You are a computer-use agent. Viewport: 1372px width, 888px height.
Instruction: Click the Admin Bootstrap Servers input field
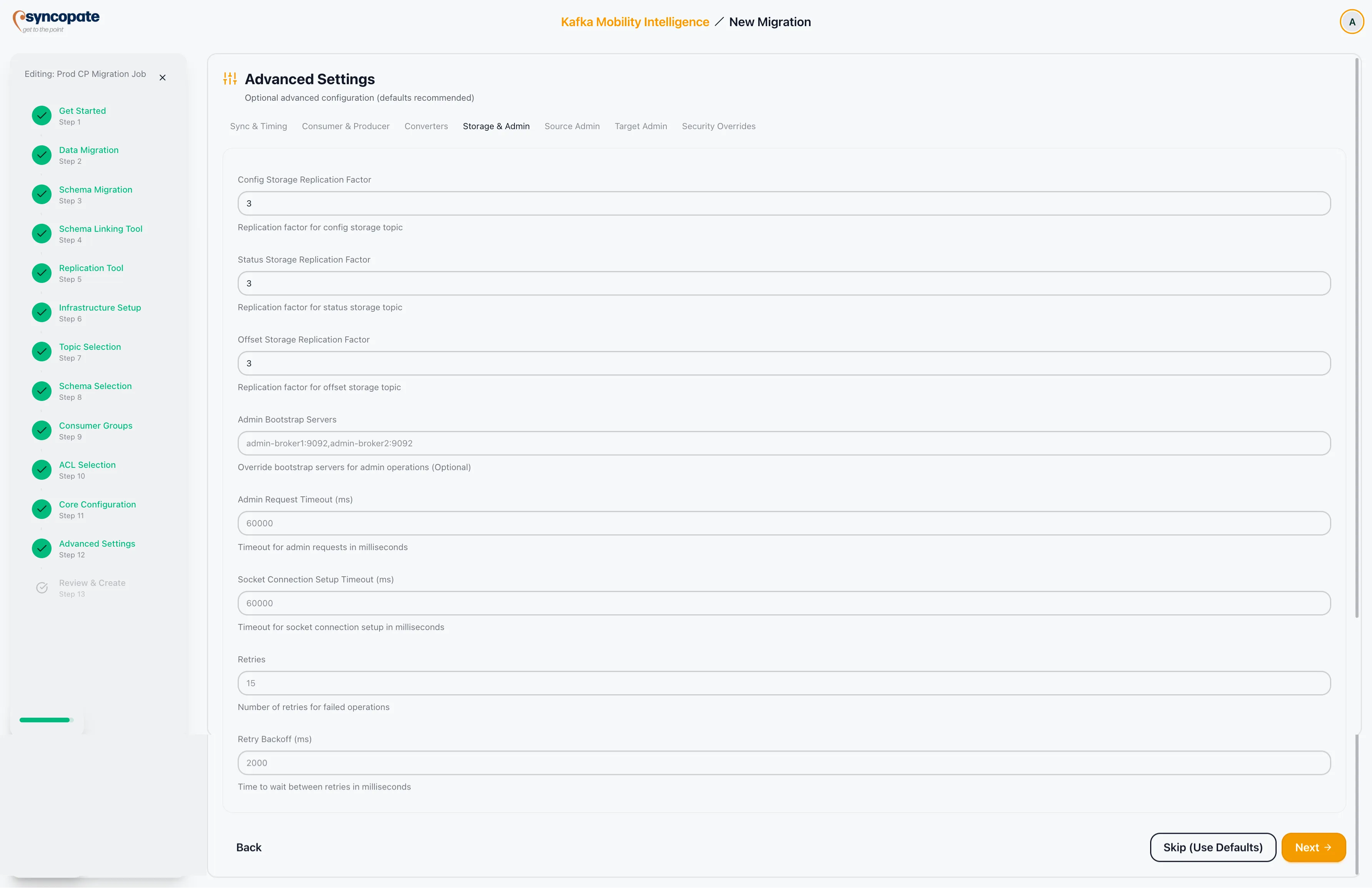tap(784, 443)
